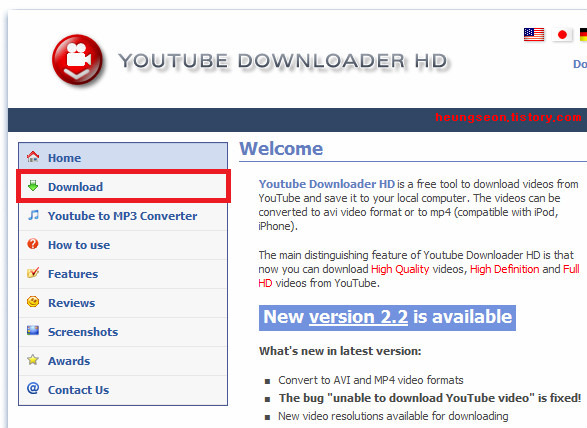
Task: View the Features page
Action: click(123, 274)
